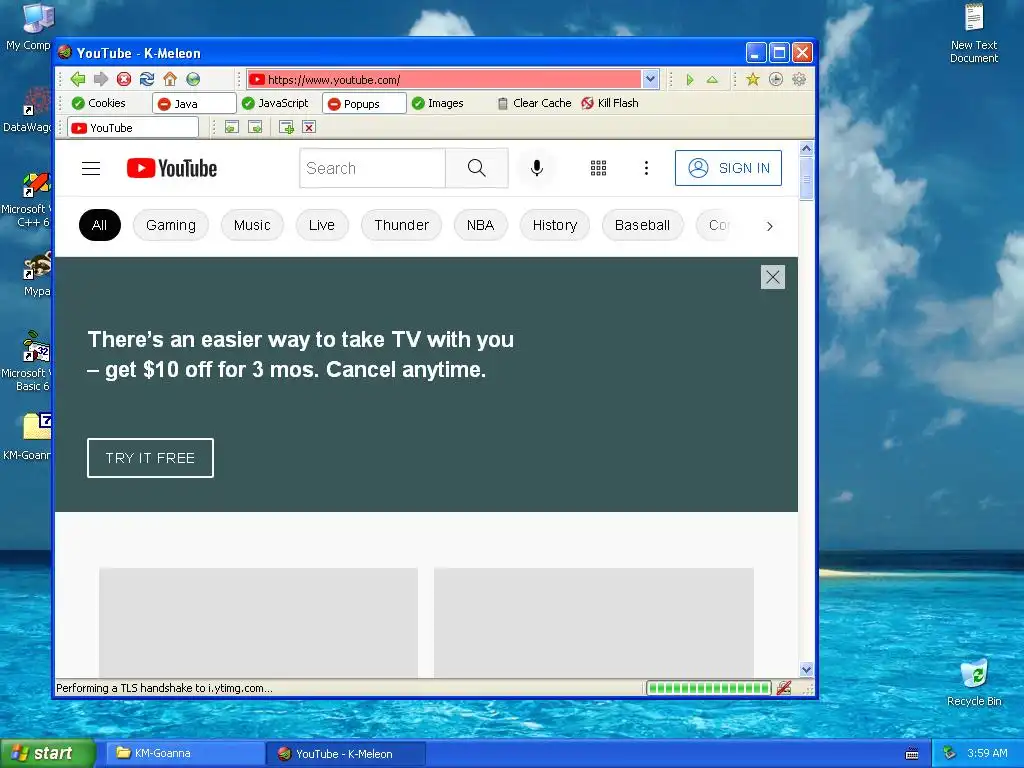This screenshot has width=1024, height=768.
Task: Go to previous tab icon
Action: 232,127
